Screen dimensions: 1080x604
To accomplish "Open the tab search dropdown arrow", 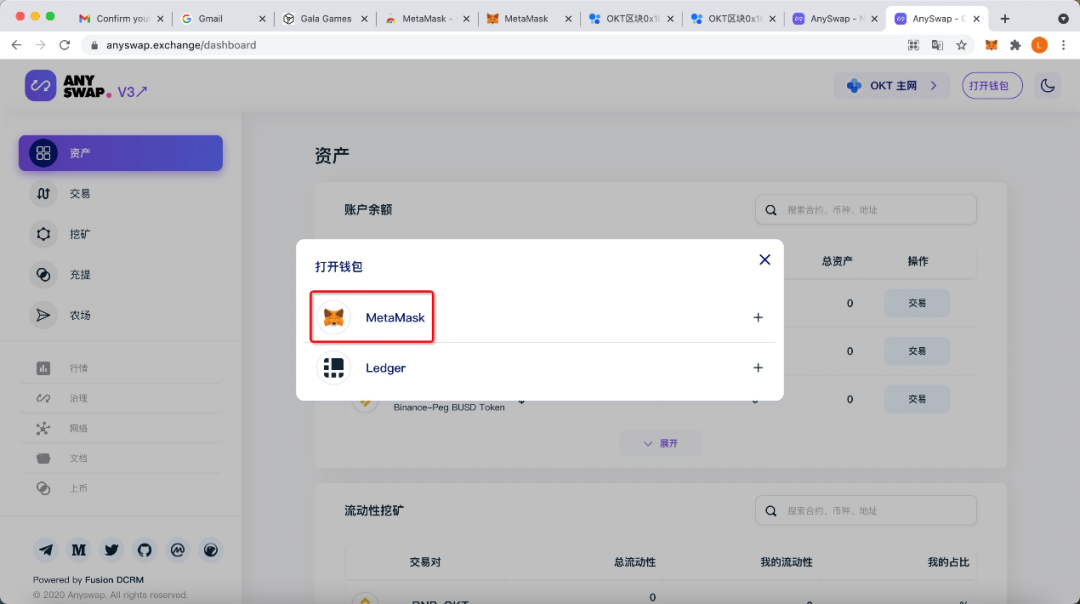I will click(1063, 19).
